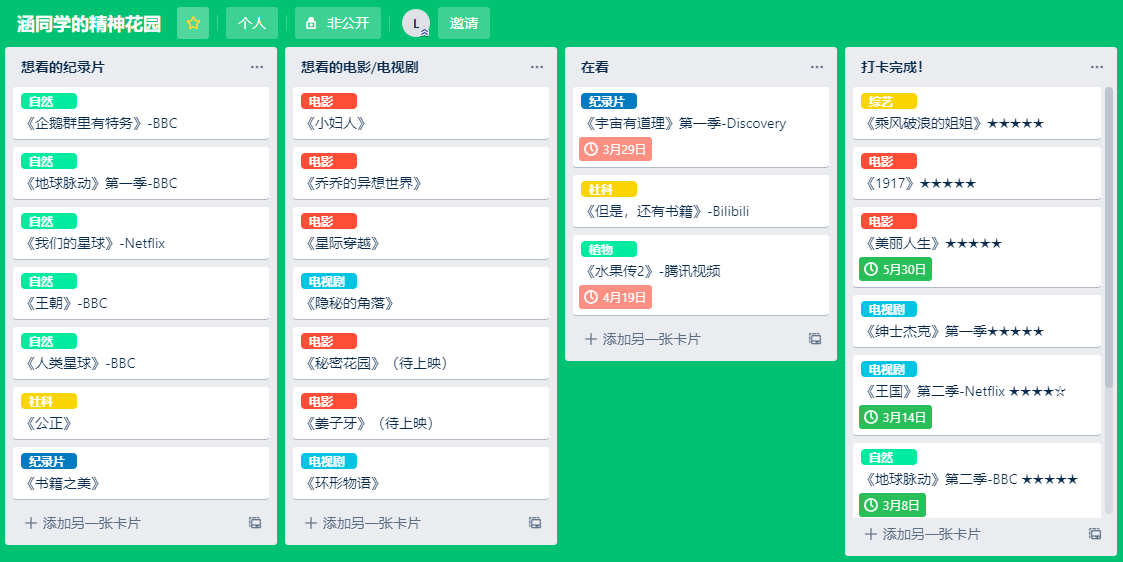Image resolution: width=1123 pixels, height=562 pixels.
Task: Open card 《企鹅群里有特务》-BBC
Action: pos(141,113)
